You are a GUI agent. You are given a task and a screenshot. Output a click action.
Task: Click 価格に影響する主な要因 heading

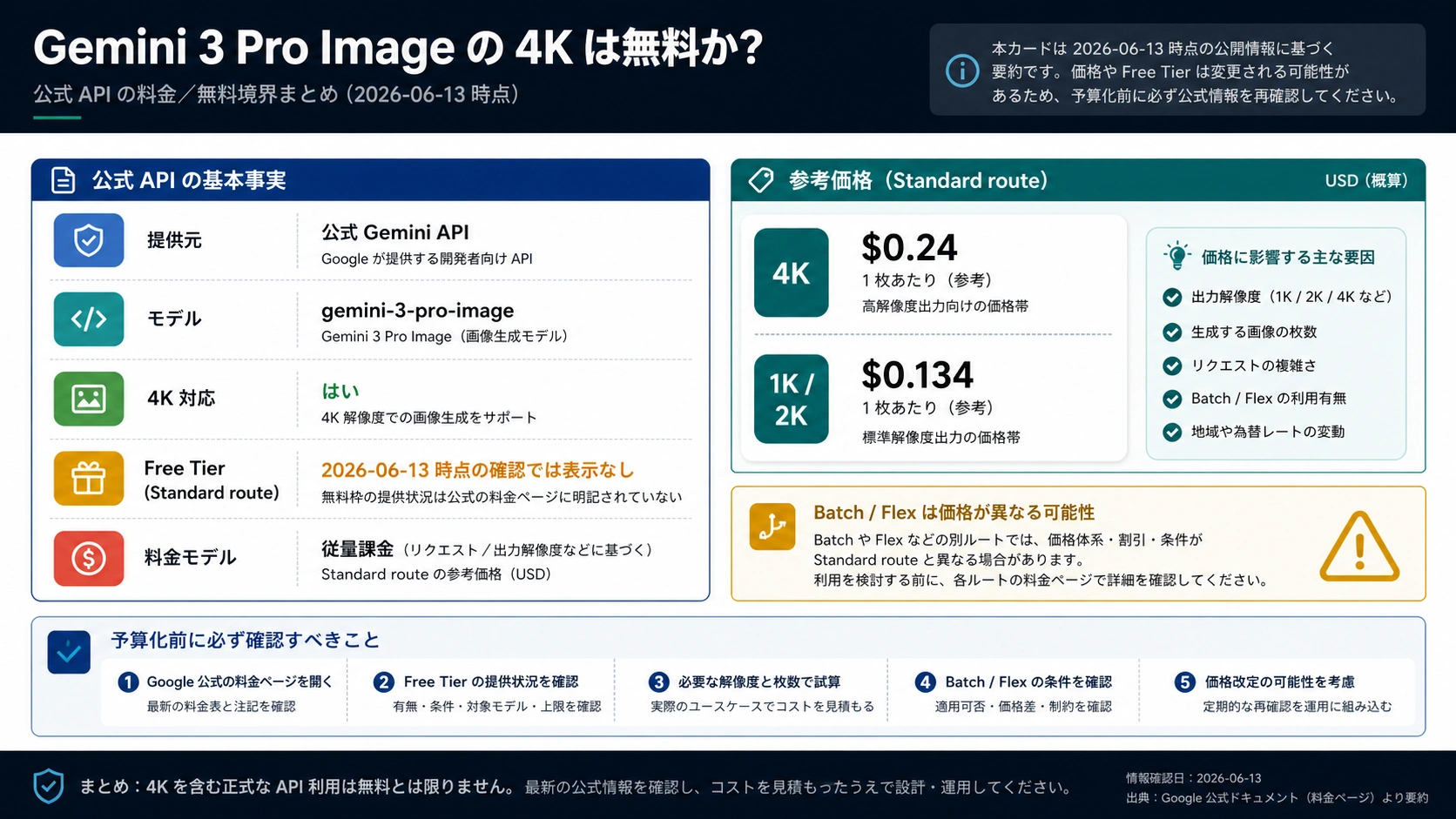[x=1288, y=257]
